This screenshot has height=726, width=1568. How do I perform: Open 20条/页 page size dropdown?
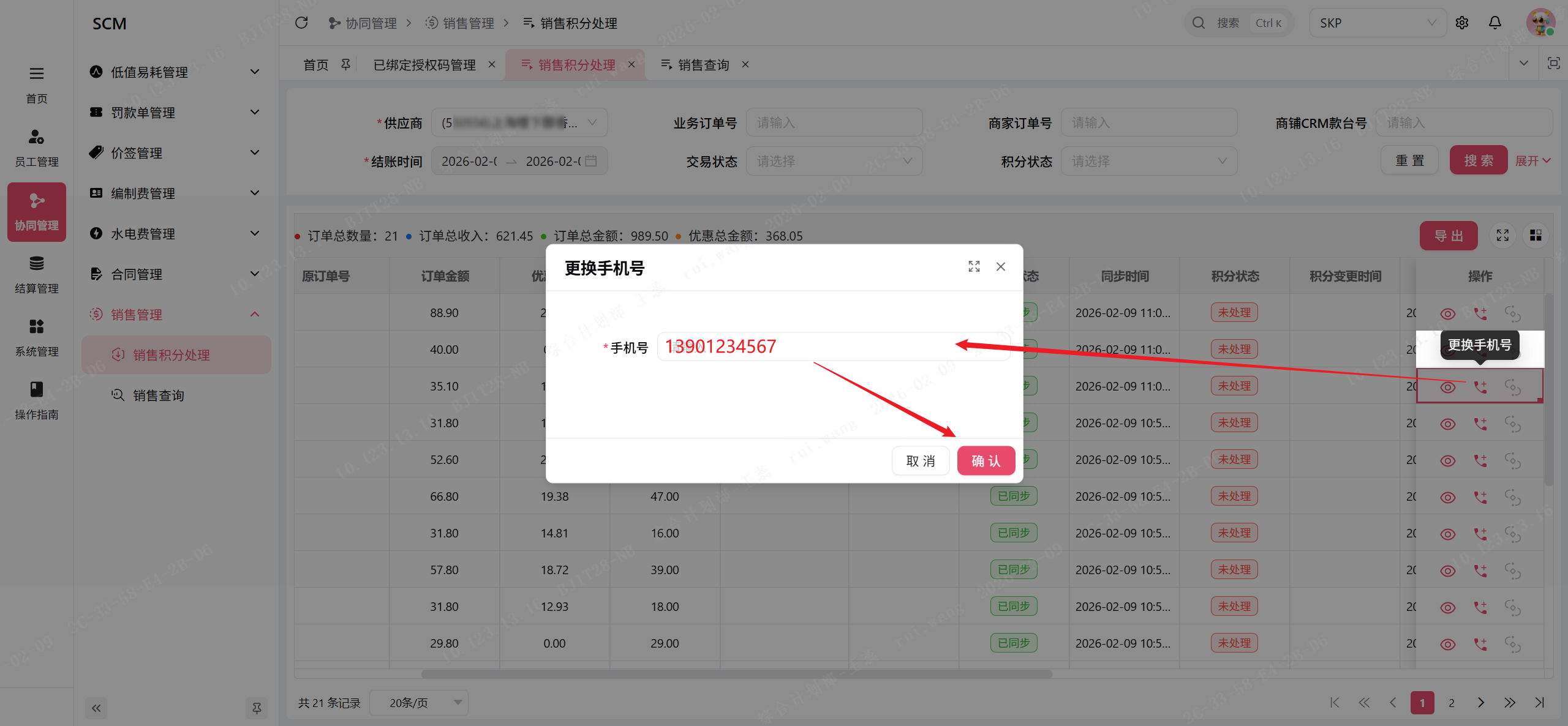[420, 703]
